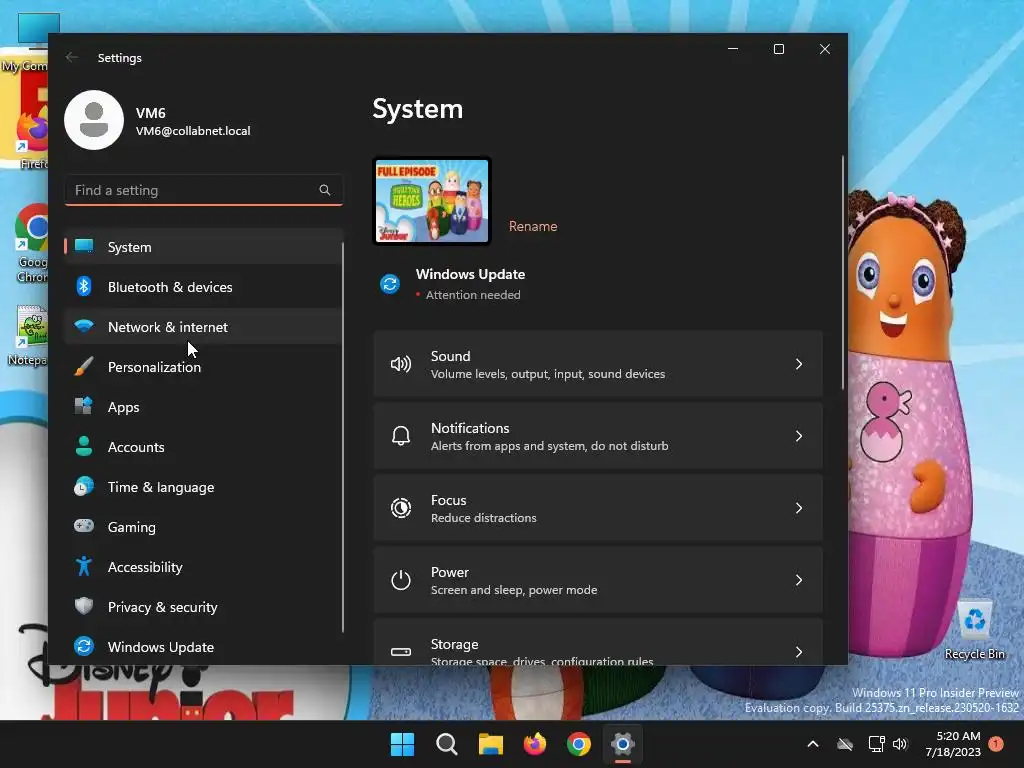The width and height of the screenshot is (1024, 768).
Task: Open File Explorer from taskbar
Action: coord(490,744)
